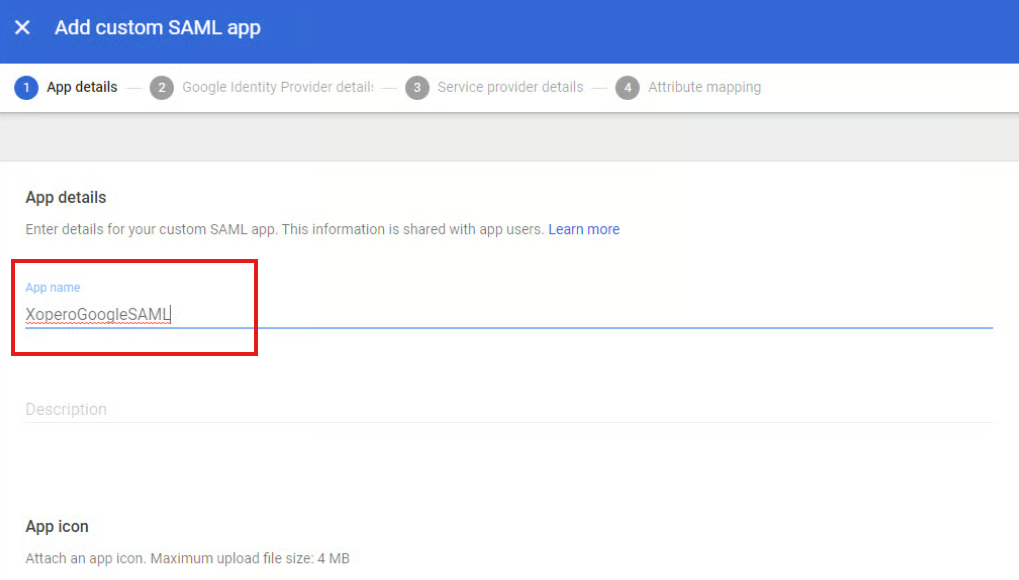Click the Add custom SAML app title
The image size is (1019, 580).
pyautogui.click(x=158, y=28)
